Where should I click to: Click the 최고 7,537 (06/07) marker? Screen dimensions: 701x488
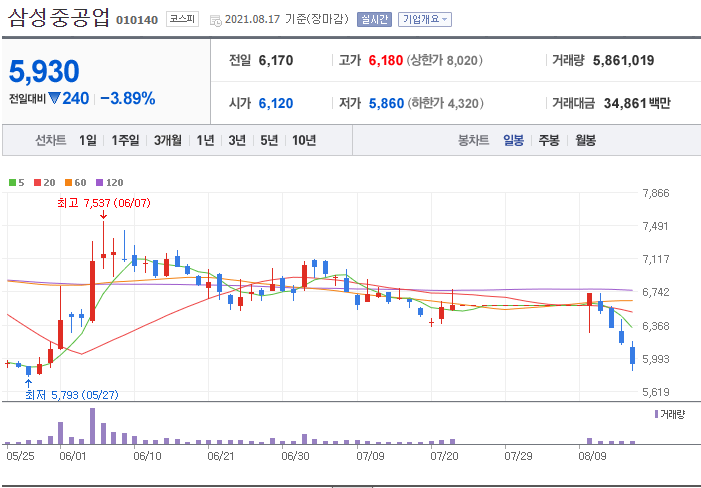[x=104, y=203]
